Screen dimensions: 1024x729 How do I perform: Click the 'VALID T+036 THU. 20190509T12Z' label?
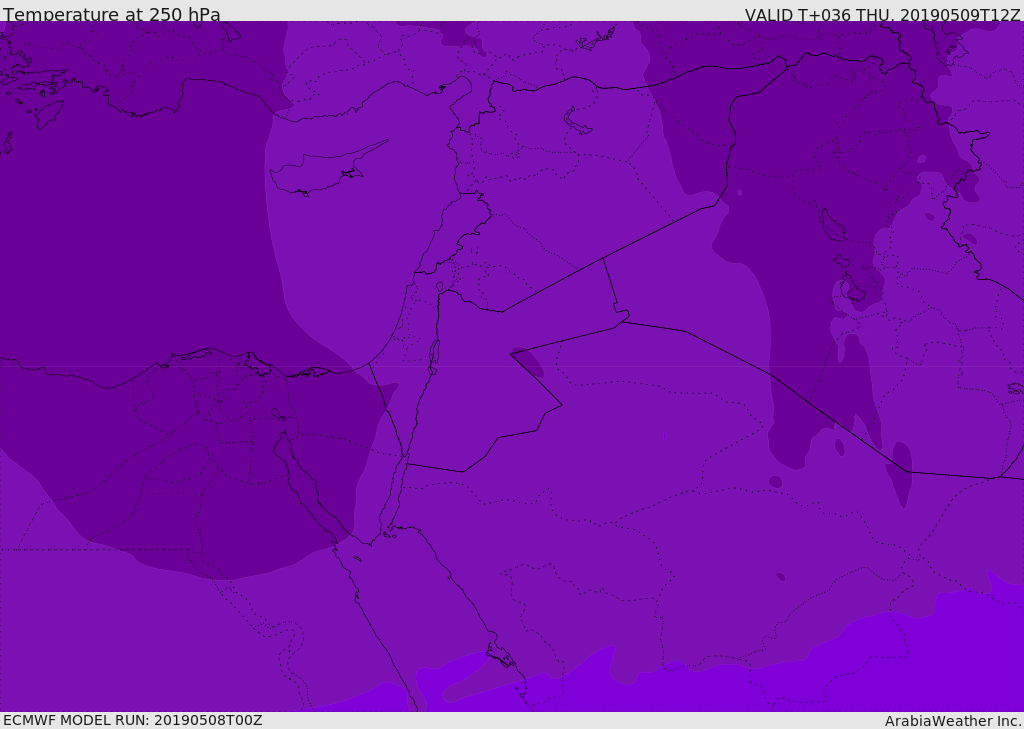(882, 14)
